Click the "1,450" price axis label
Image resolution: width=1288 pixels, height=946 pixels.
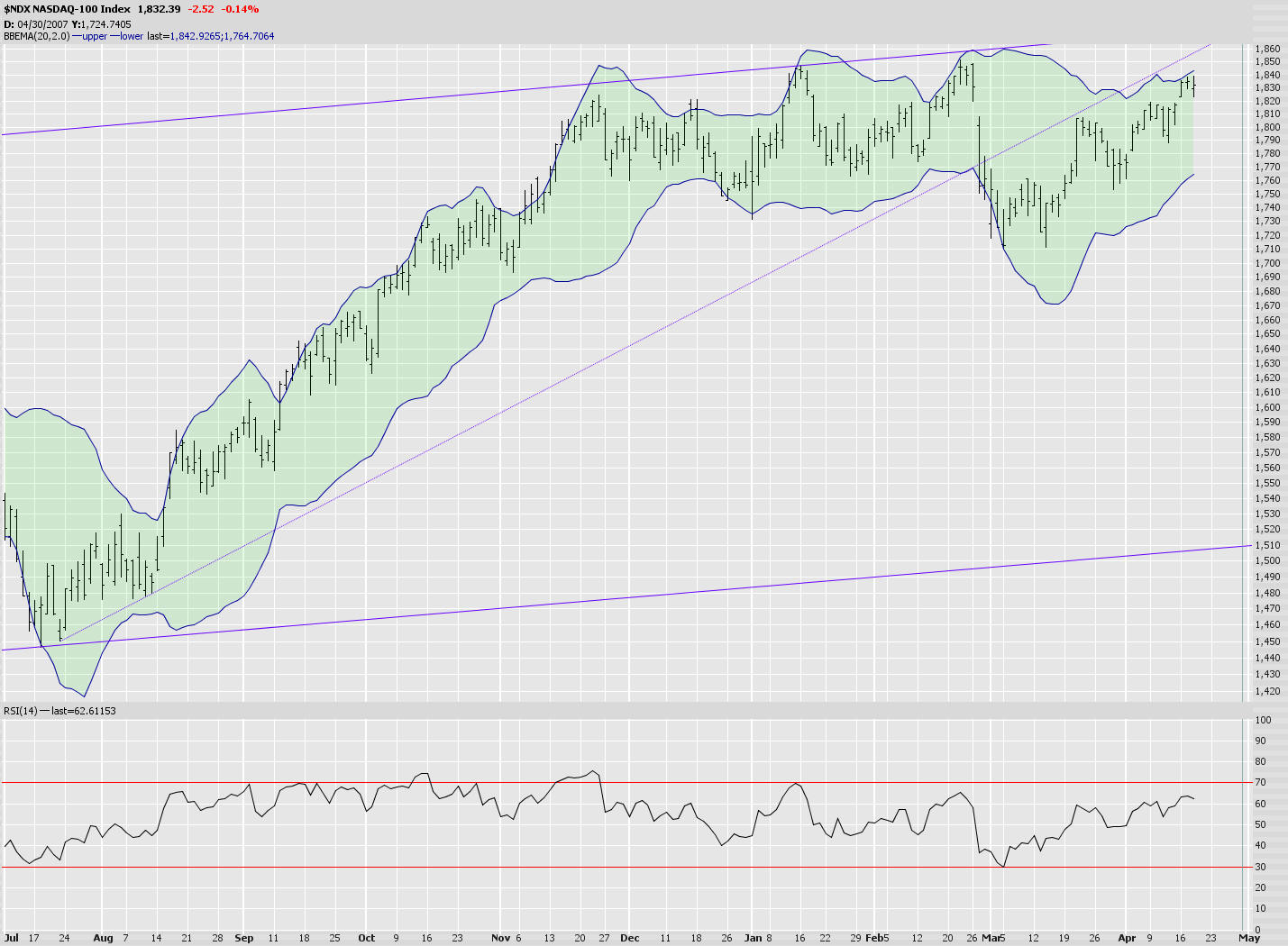pos(1267,641)
